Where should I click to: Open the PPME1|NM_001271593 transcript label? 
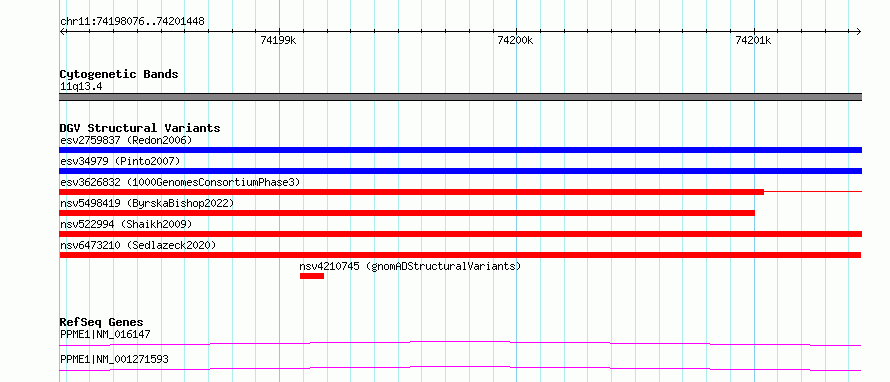point(114,359)
